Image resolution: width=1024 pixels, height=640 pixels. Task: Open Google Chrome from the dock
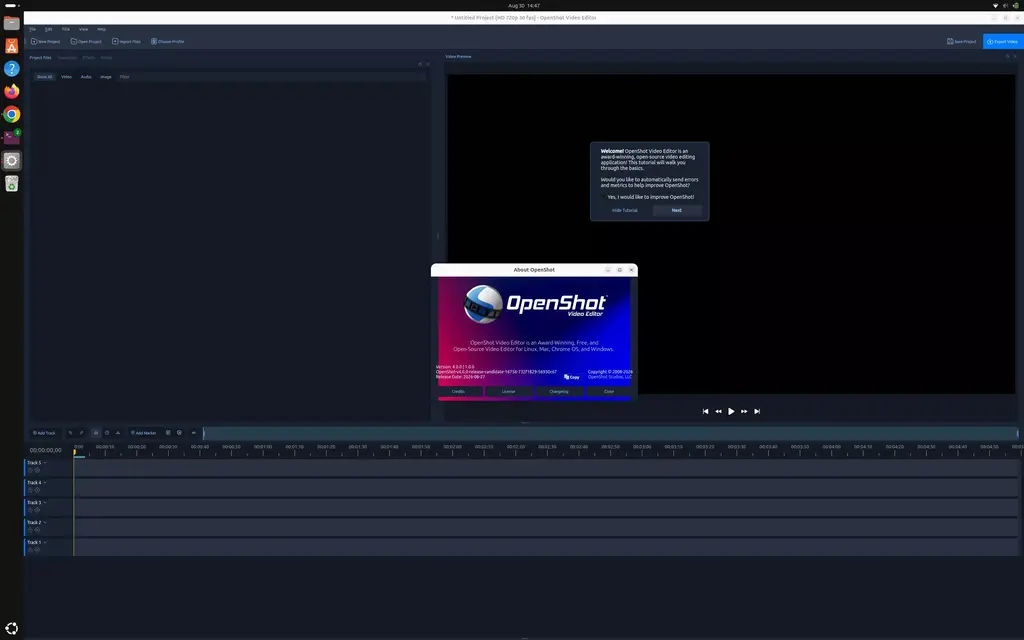(x=12, y=114)
